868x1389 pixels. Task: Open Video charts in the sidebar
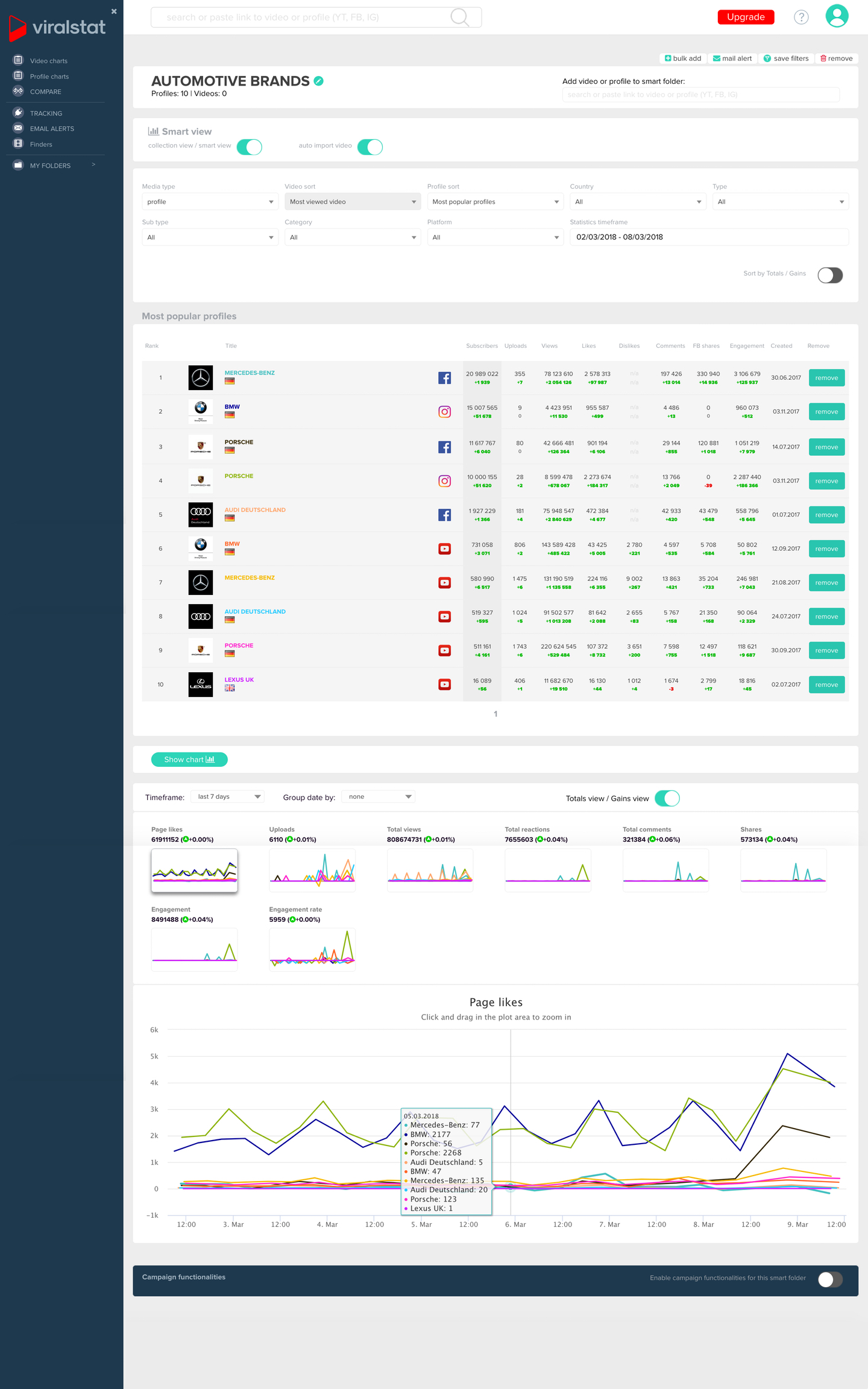[49, 61]
